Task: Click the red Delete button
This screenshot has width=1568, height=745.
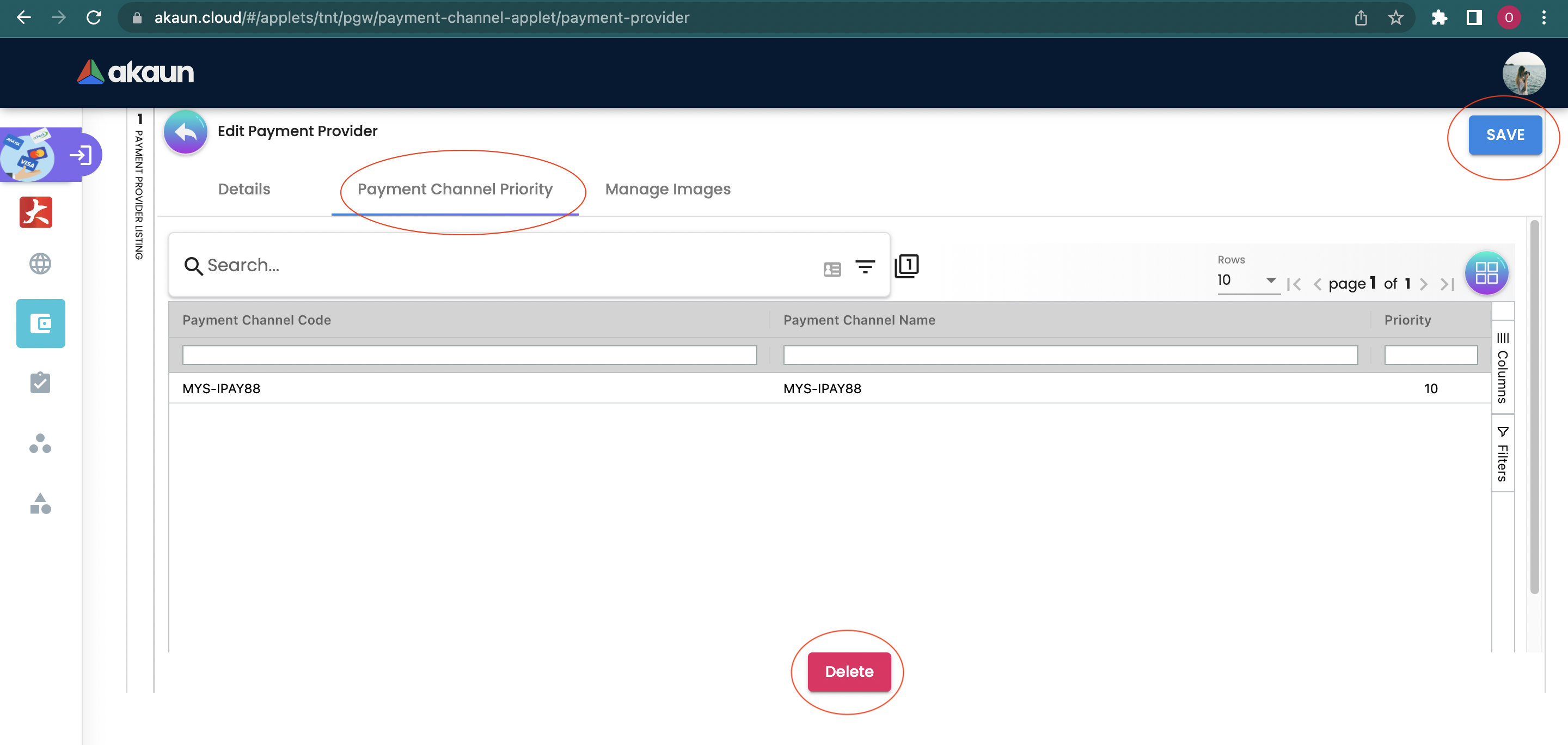Action: [x=849, y=671]
